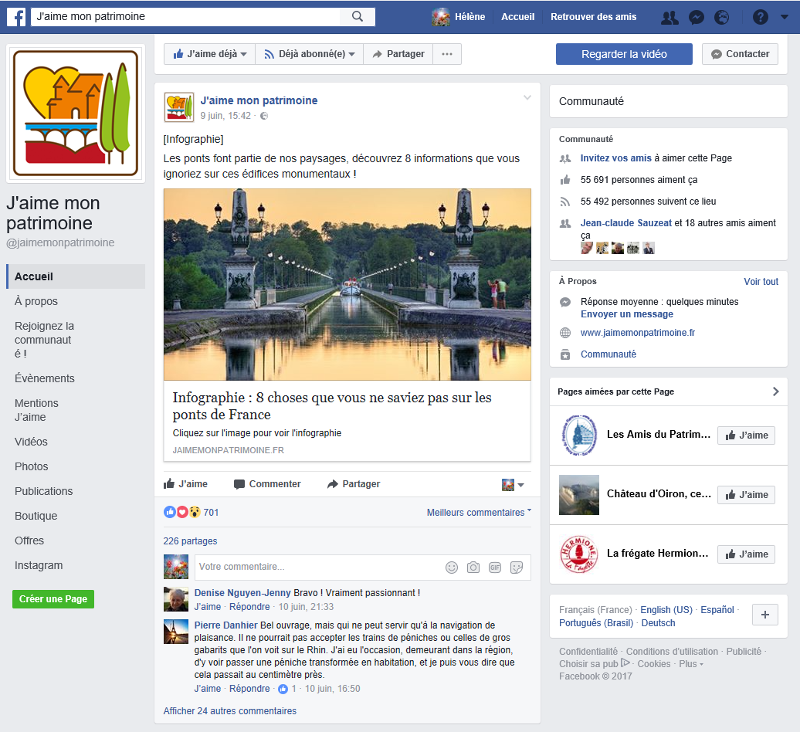
Task: Open the "Déjà abonné(e)" dropdown
Action: [x=309, y=54]
